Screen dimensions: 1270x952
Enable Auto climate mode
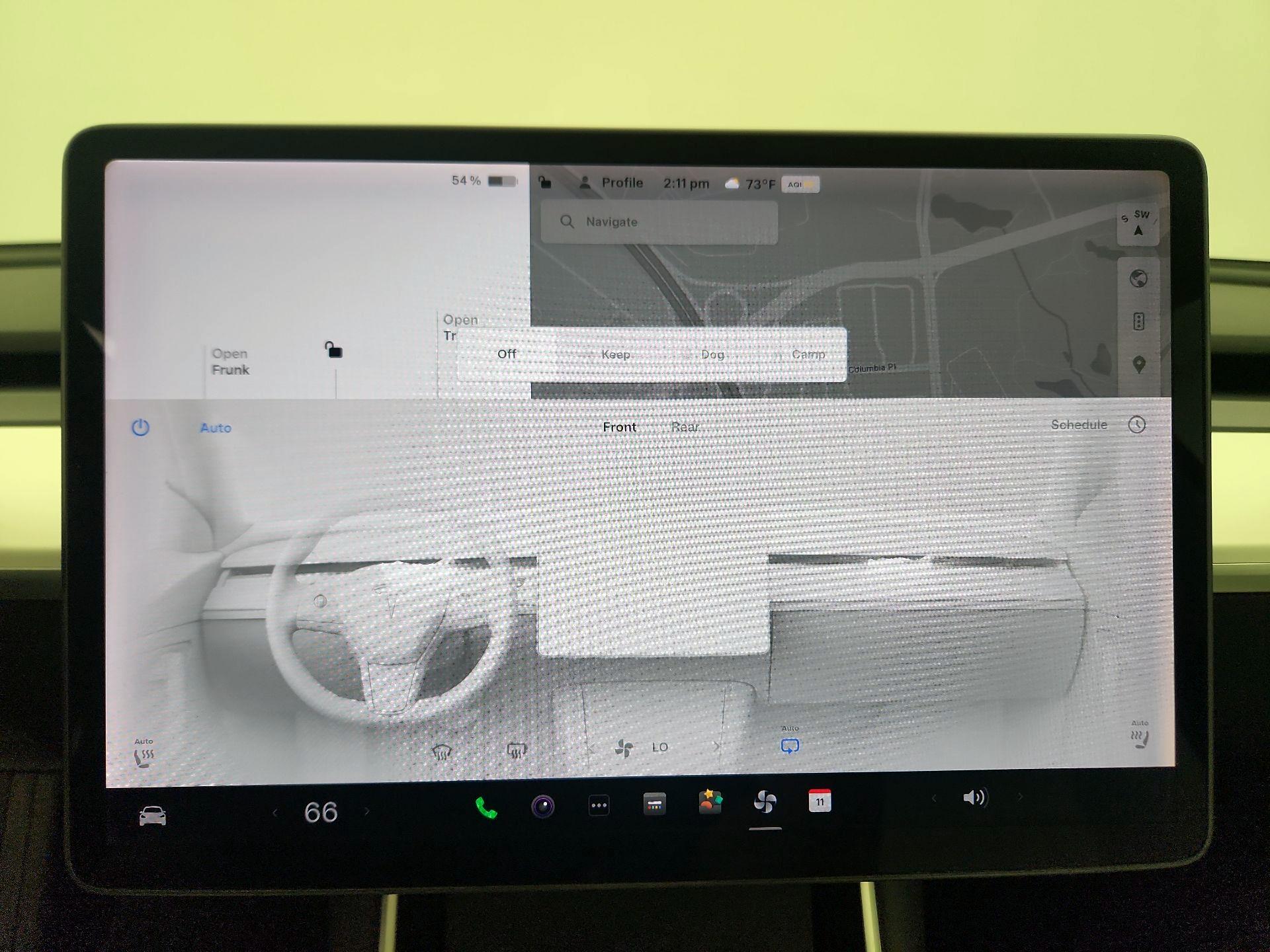click(215, 428)
